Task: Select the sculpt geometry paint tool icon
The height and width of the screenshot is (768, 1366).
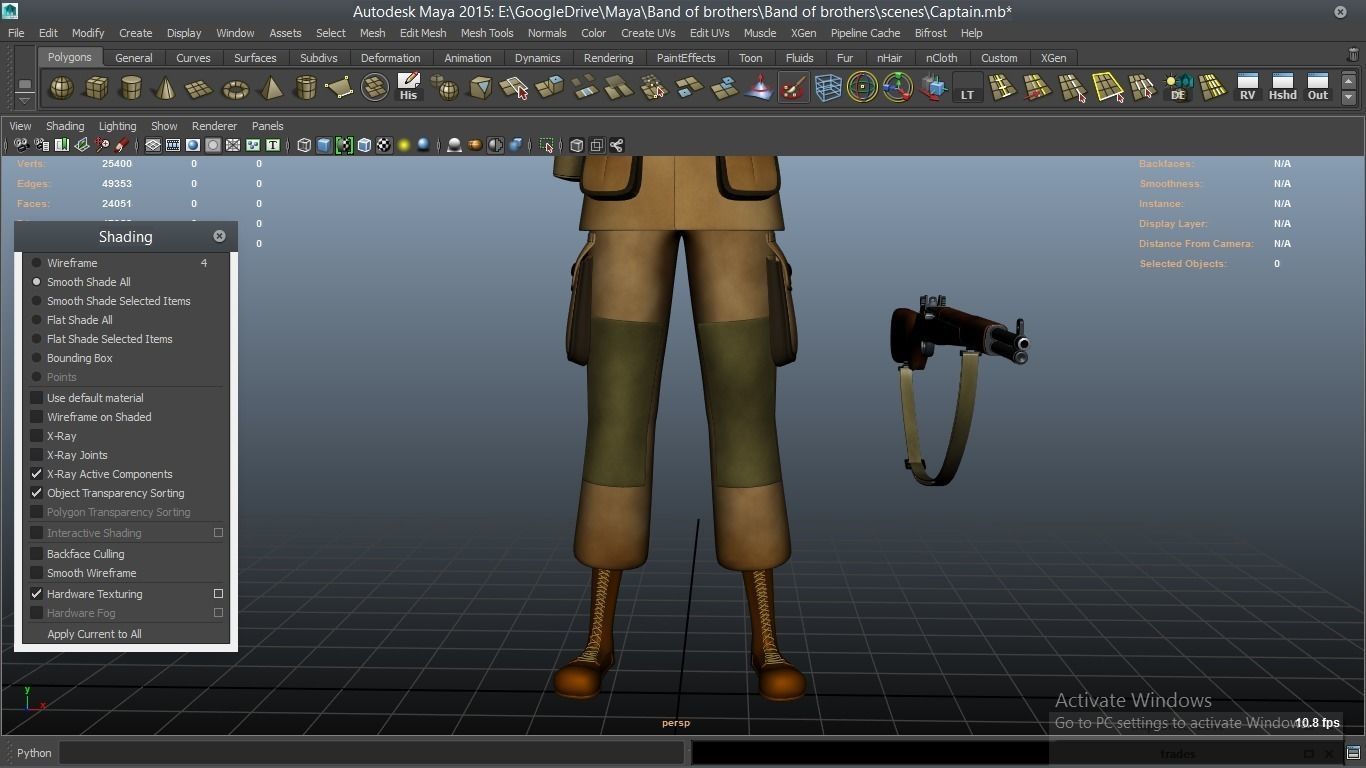Action: pos(793,88)
